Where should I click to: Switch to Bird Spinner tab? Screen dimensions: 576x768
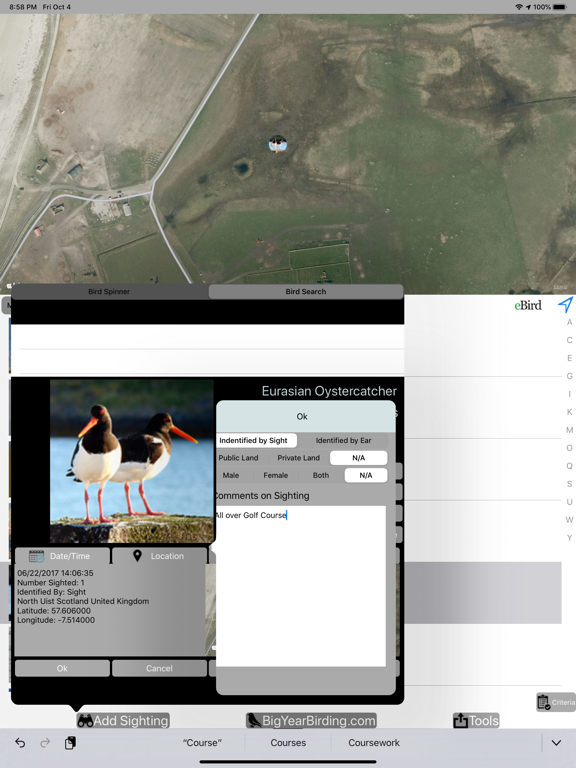(x=109, y=291)
